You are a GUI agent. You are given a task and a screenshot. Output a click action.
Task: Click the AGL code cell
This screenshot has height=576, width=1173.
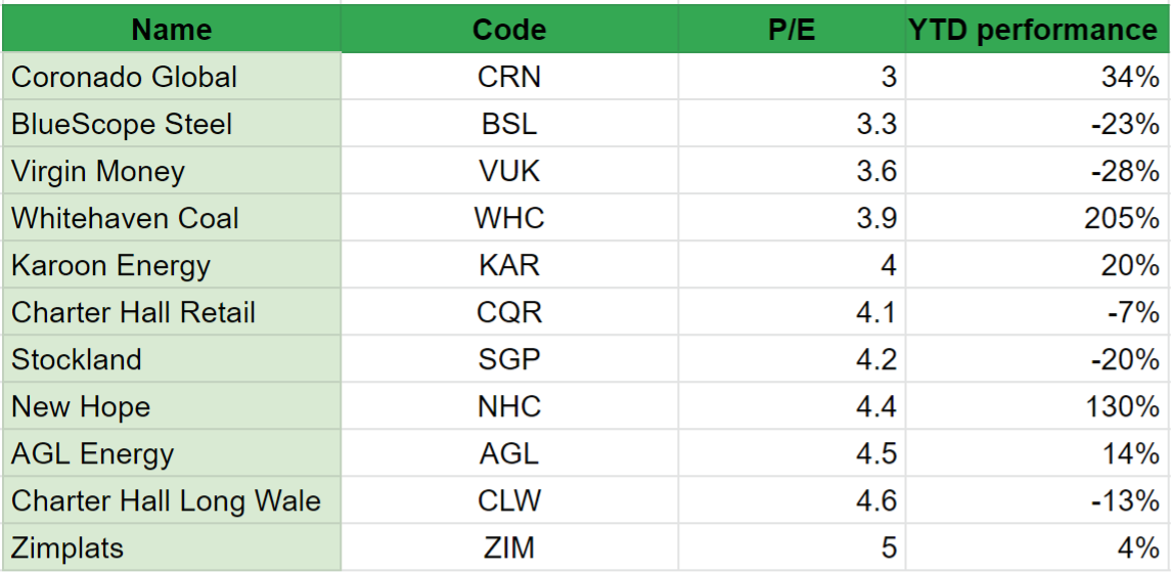[x=509, y=453]
